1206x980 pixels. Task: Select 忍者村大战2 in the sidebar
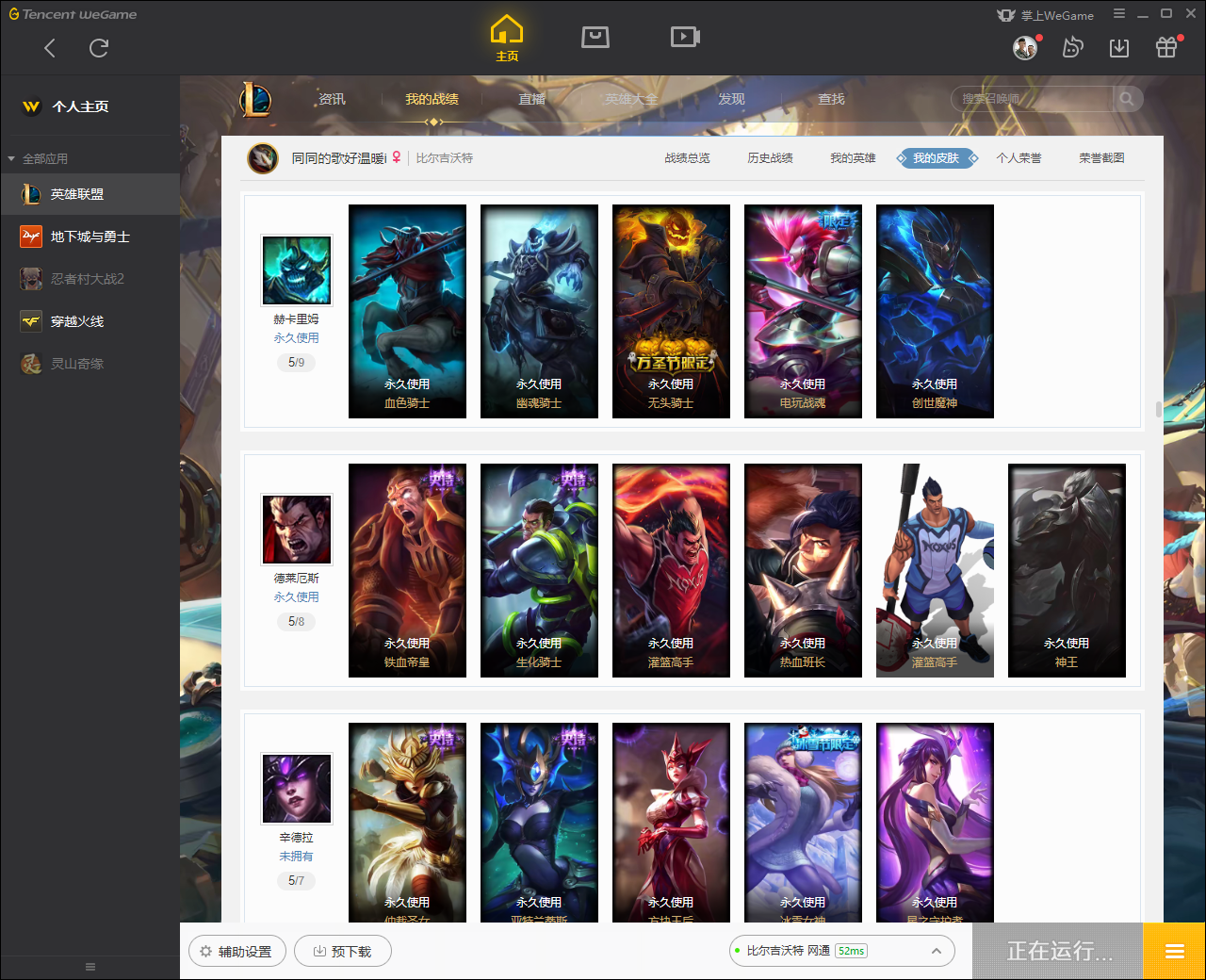point(90,279)
